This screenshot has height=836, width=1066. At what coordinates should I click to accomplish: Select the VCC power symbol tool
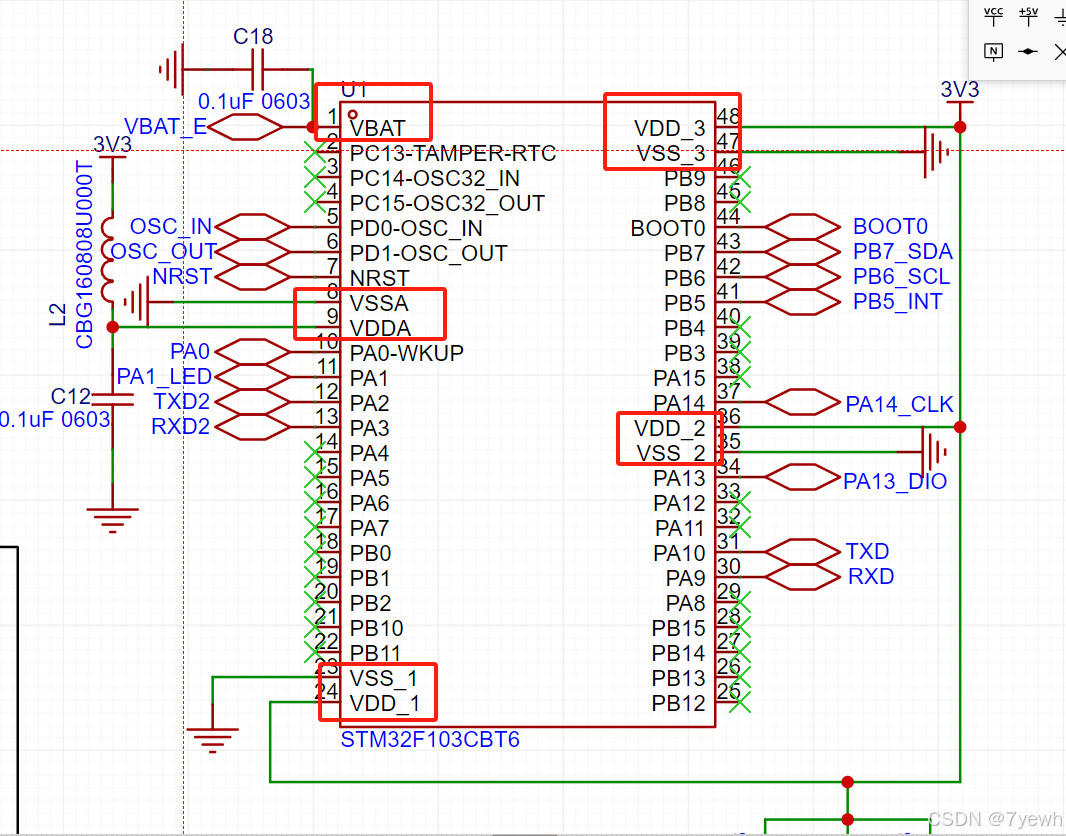click(x=993, y=16)
